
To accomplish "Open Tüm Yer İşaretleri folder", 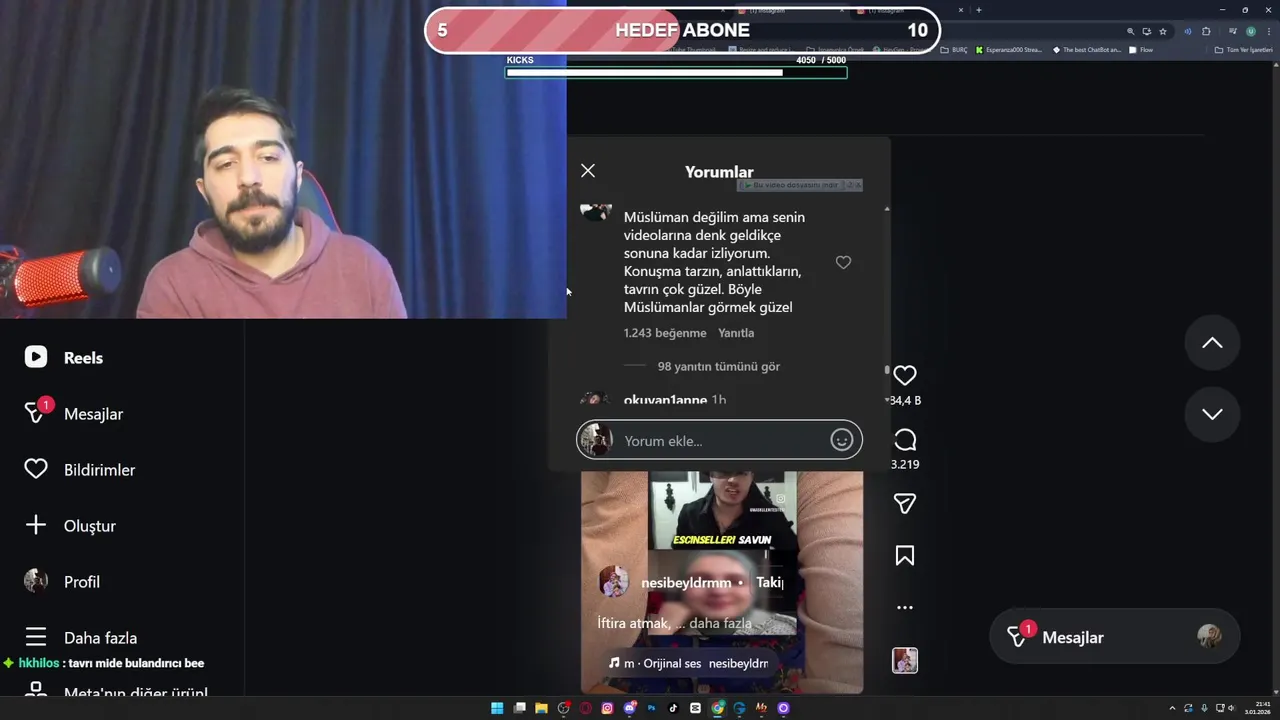I will tap(1243, 50).
